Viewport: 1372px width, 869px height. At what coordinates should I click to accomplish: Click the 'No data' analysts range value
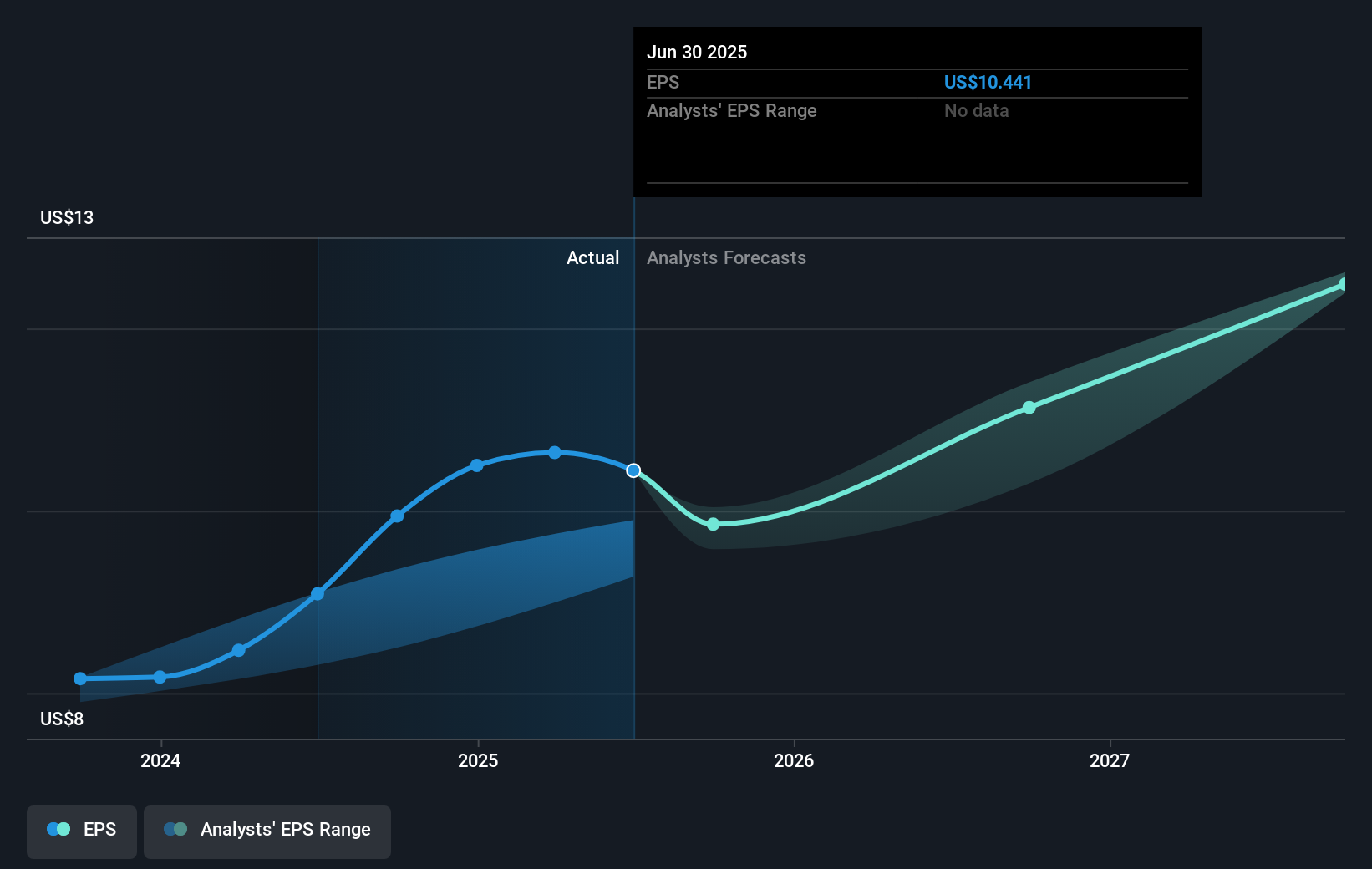(x=976, y=110)
